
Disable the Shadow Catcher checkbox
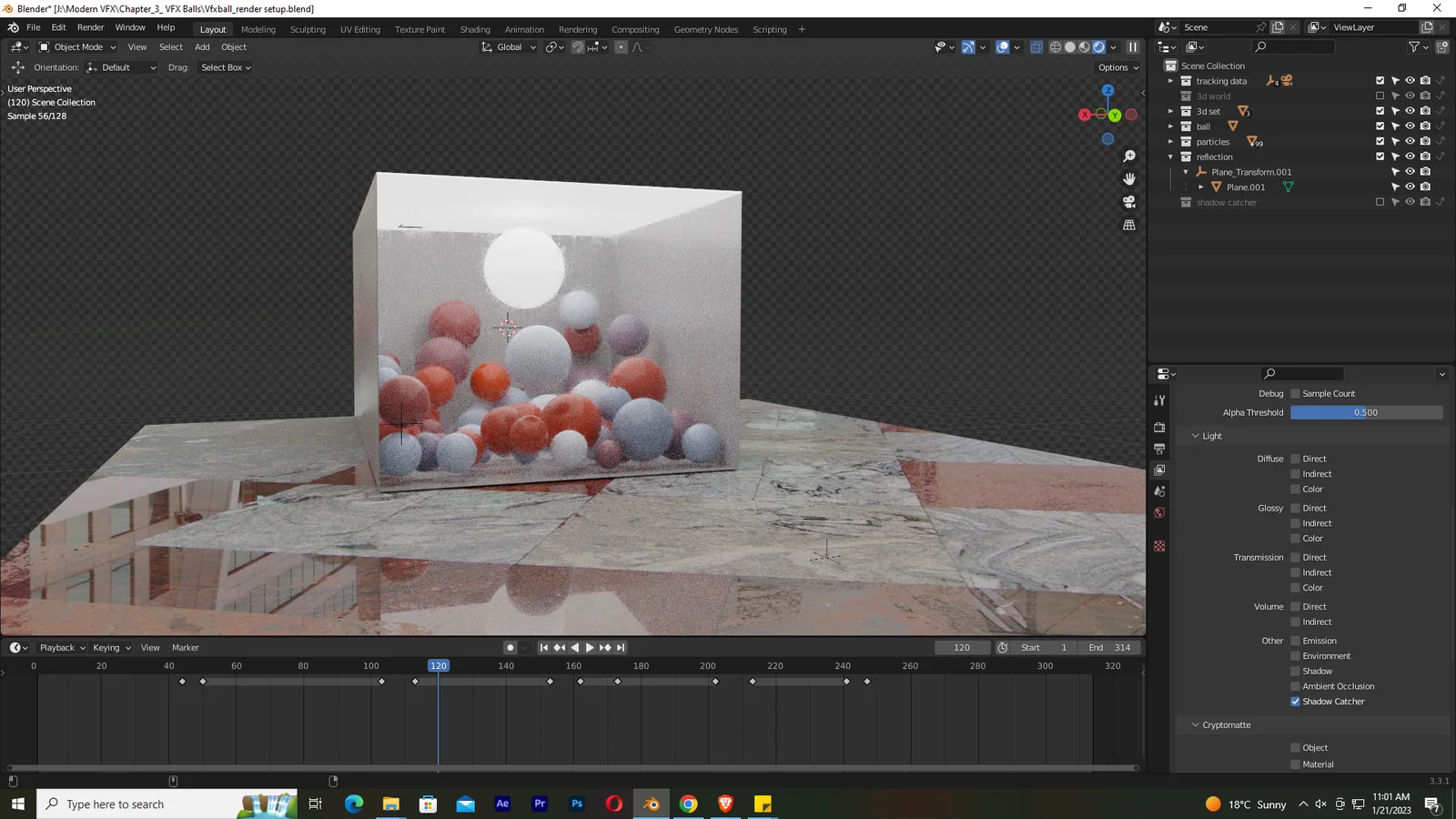coord(1295,701)
